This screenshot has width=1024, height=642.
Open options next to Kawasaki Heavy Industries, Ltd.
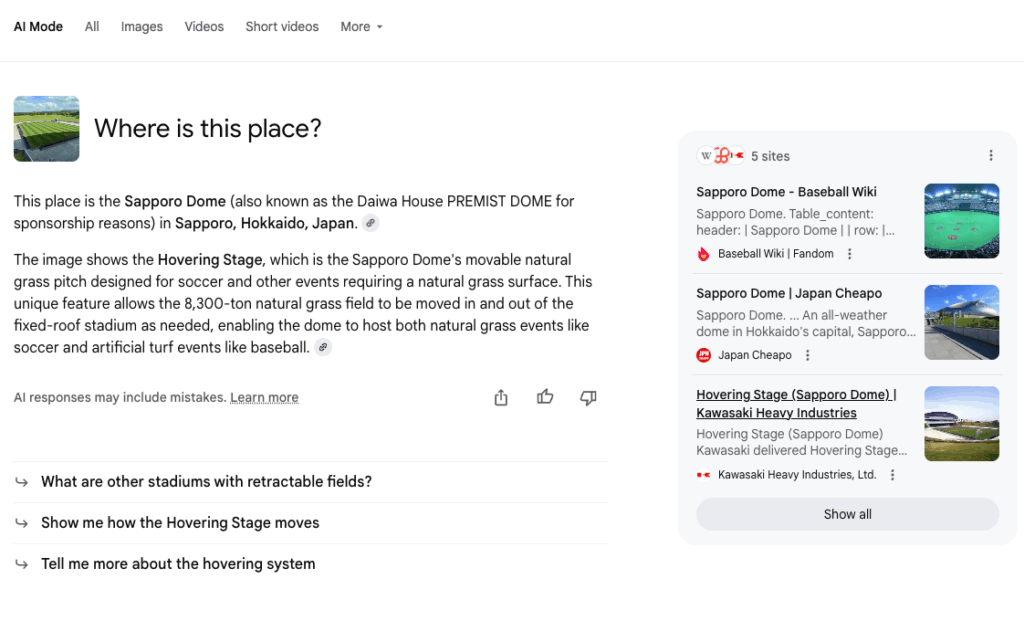point(892,475)
